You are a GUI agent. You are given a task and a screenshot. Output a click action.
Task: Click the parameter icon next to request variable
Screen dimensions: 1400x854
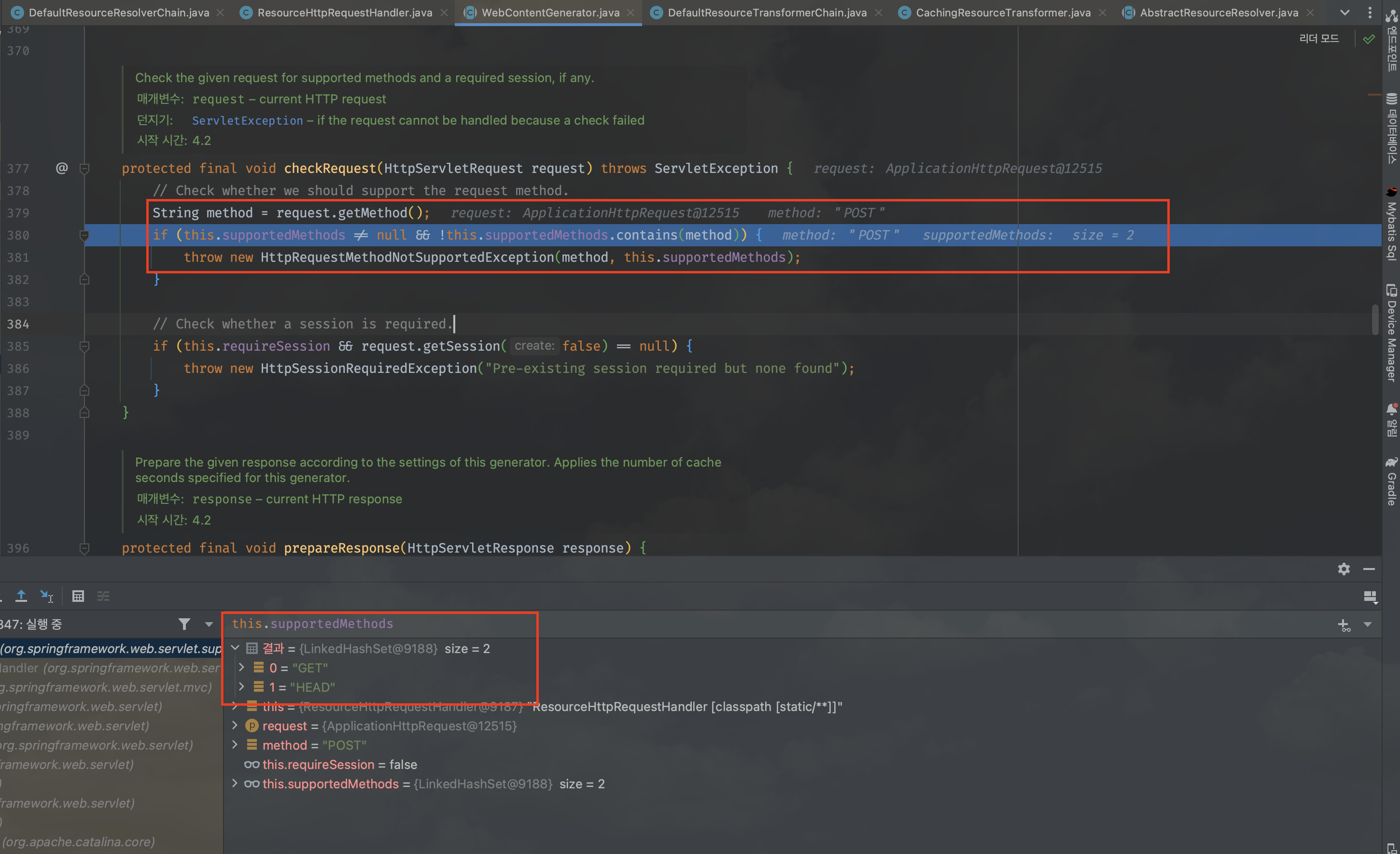point(252,726)
